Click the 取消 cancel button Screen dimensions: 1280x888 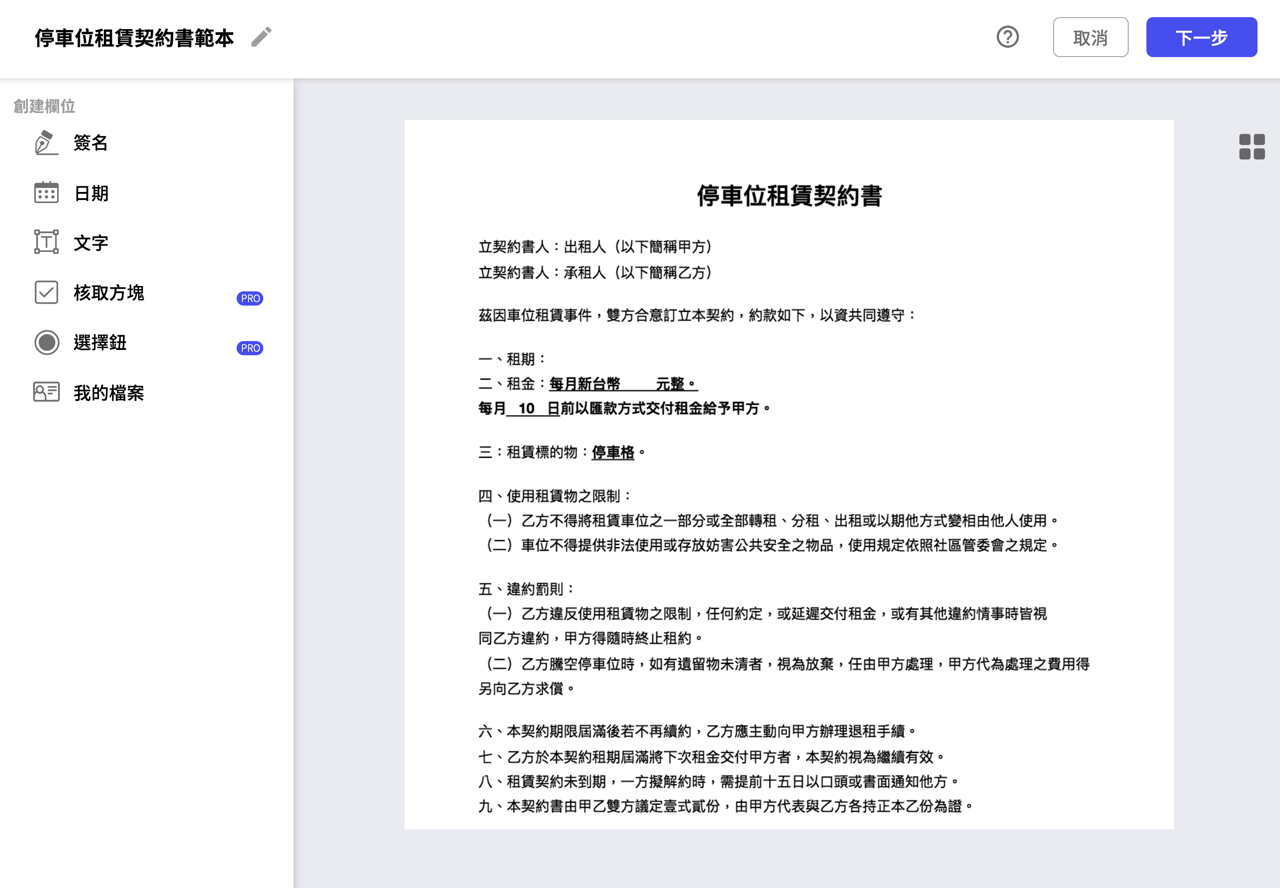[x=1090, y=37]
